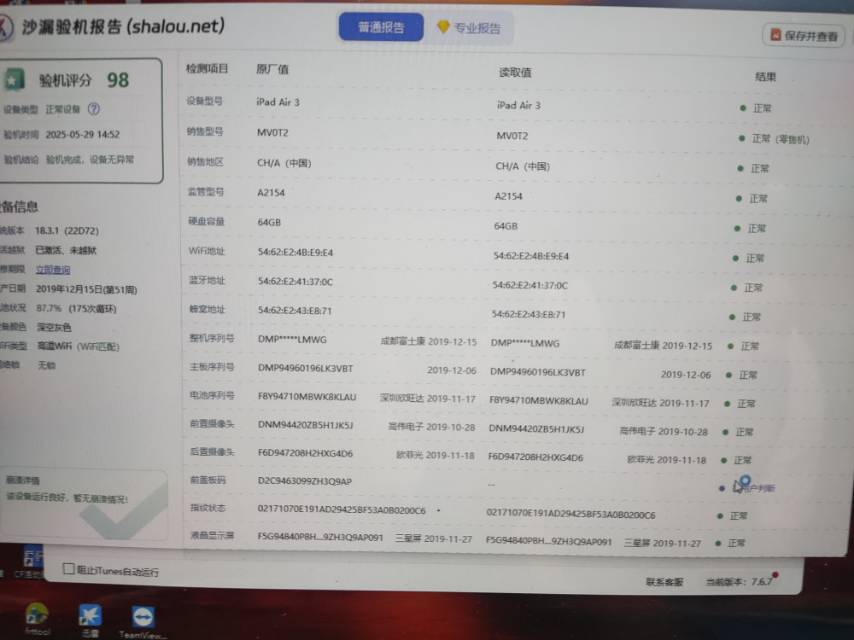The image size is (854, 640).
Task: Select system version 18.3.1 (22D72)
Action: coord(67,231)
